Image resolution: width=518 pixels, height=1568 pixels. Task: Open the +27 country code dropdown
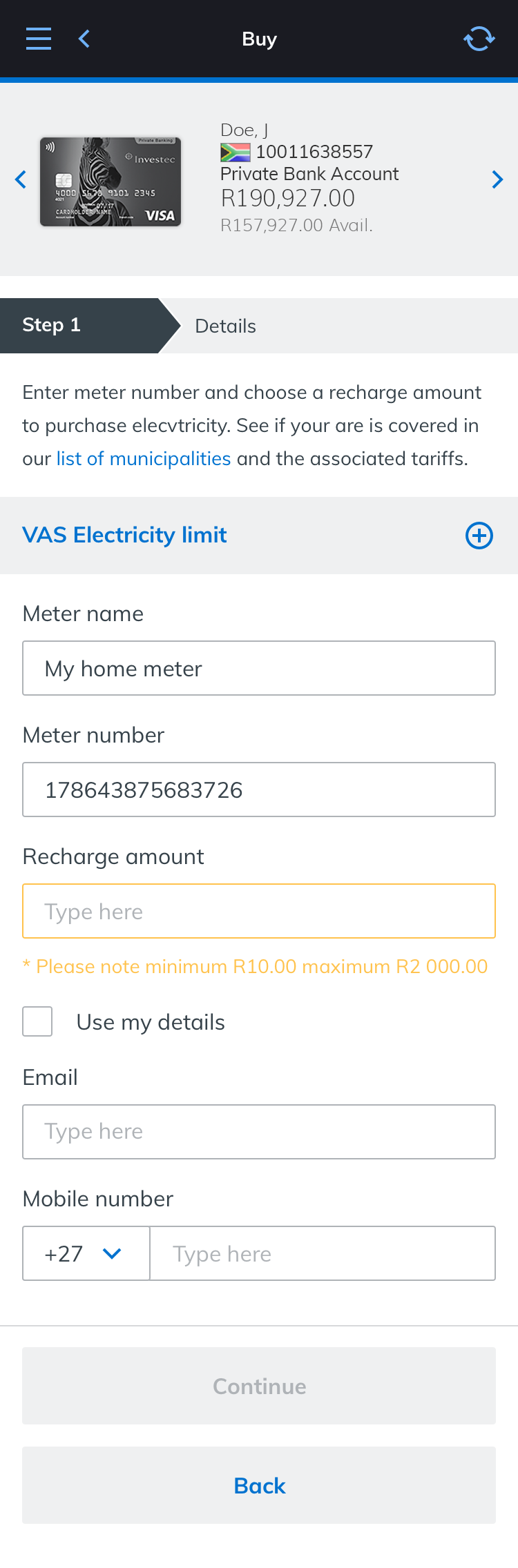click(86, 1253)
